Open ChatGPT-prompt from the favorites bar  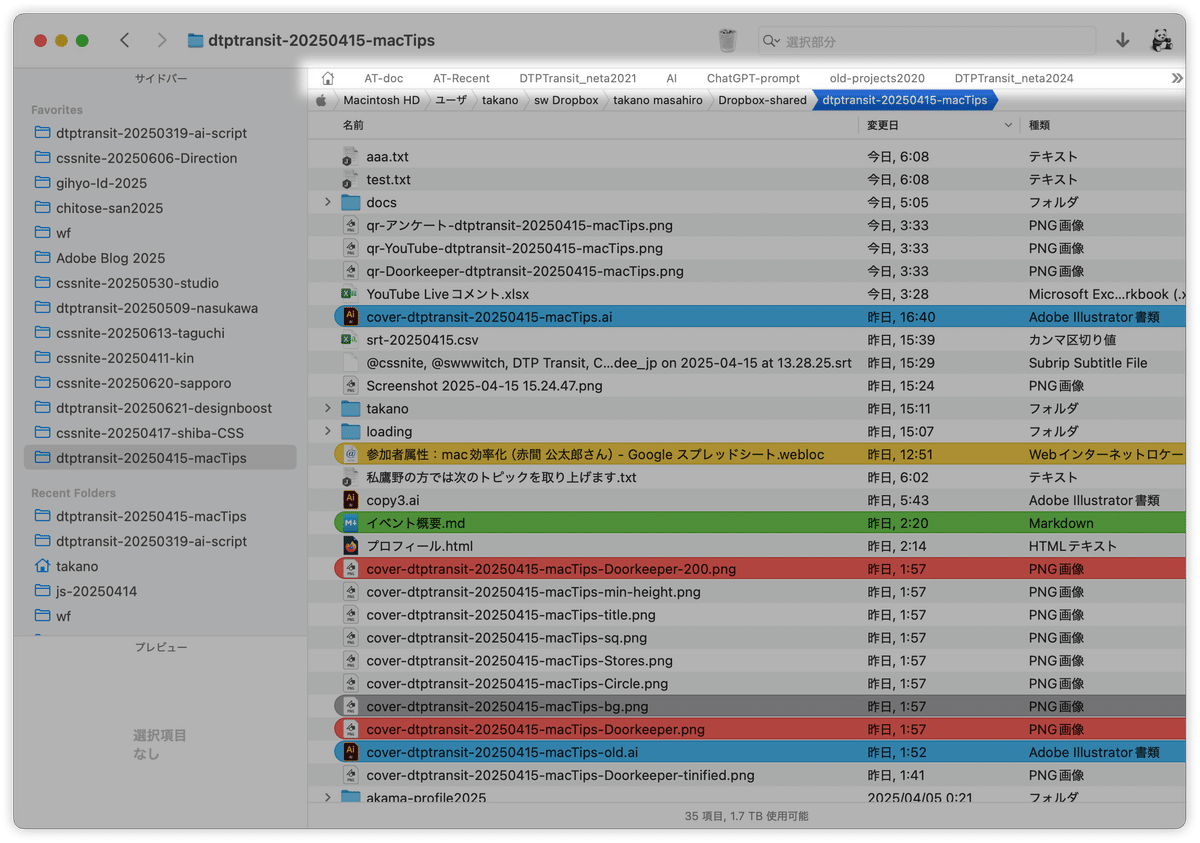756,77
